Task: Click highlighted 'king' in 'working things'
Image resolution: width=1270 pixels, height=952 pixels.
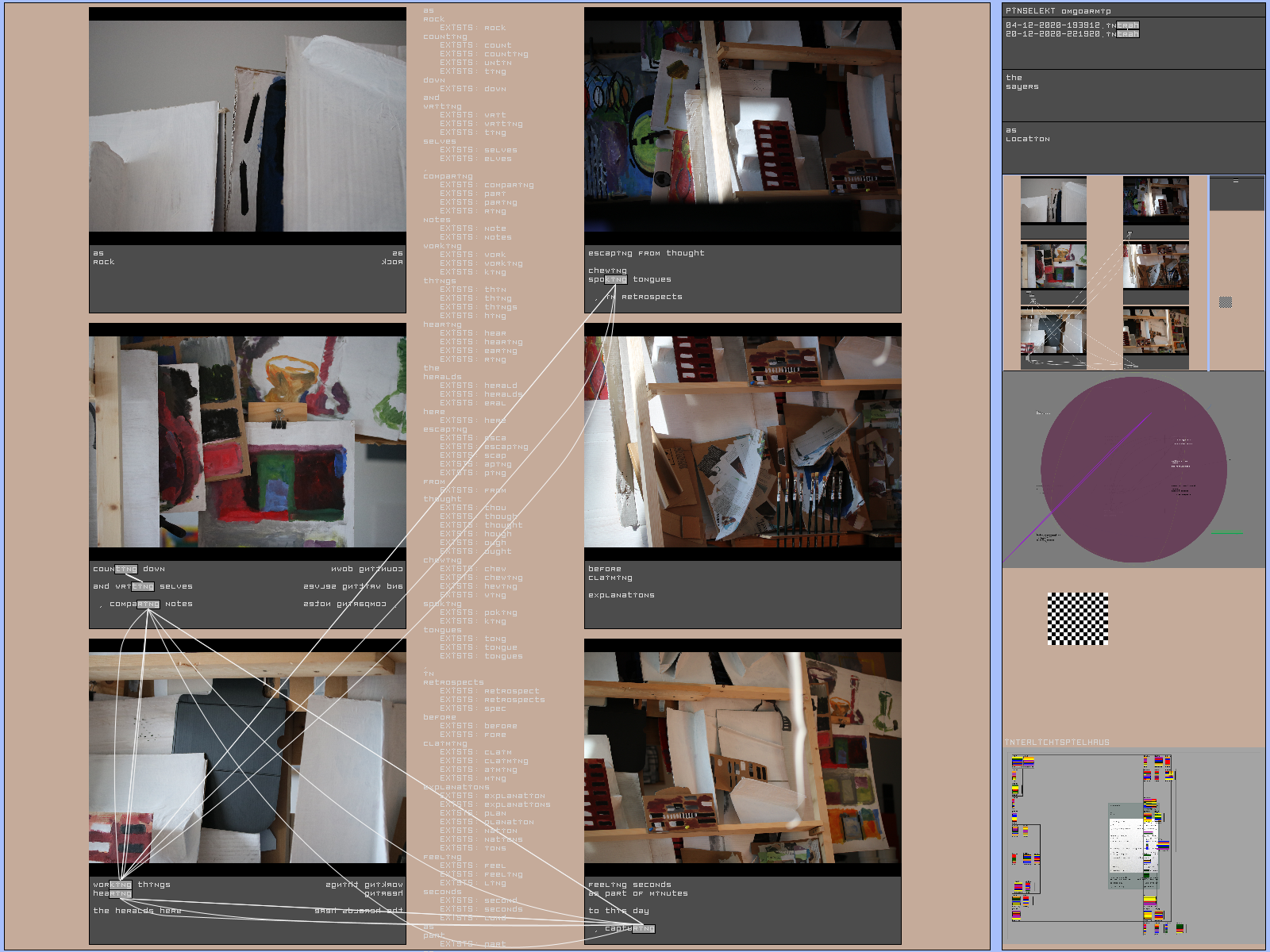Action: (121, 885)
